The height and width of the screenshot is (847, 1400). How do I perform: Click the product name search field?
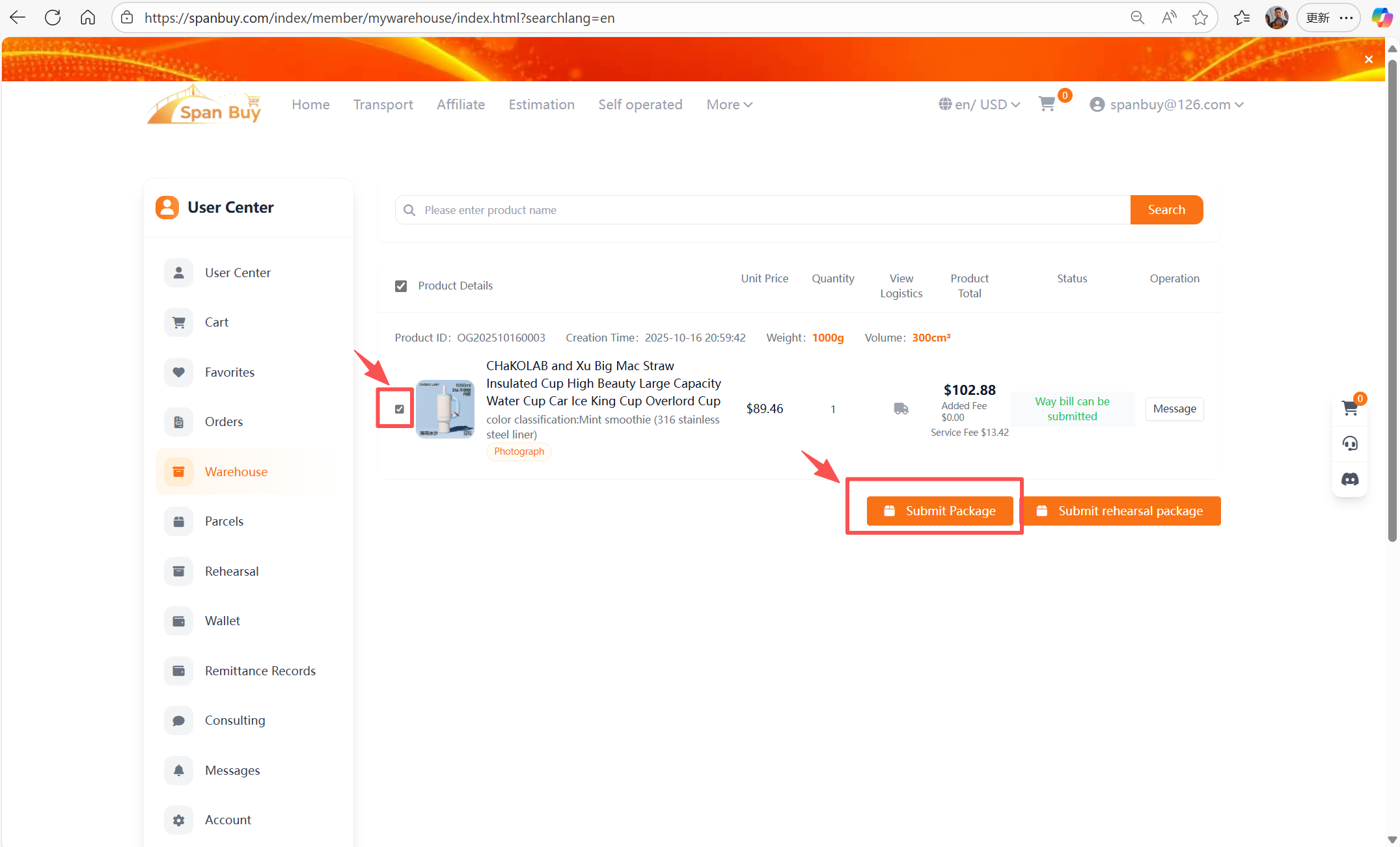point(762,210)
